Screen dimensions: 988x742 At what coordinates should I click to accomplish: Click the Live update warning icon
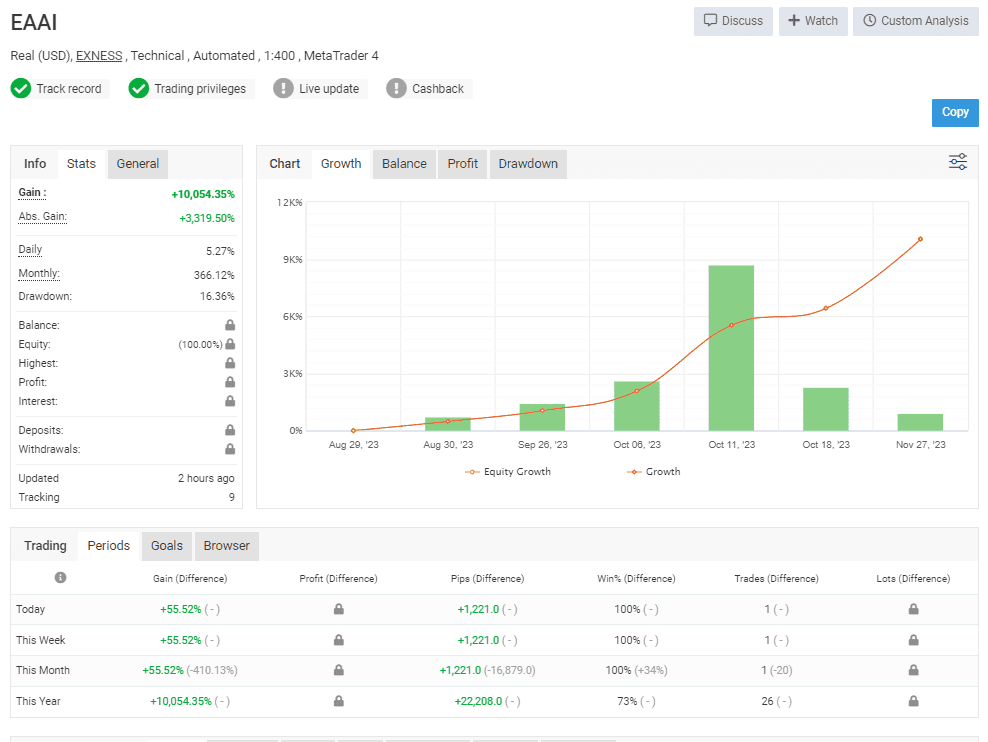(284, 89)
